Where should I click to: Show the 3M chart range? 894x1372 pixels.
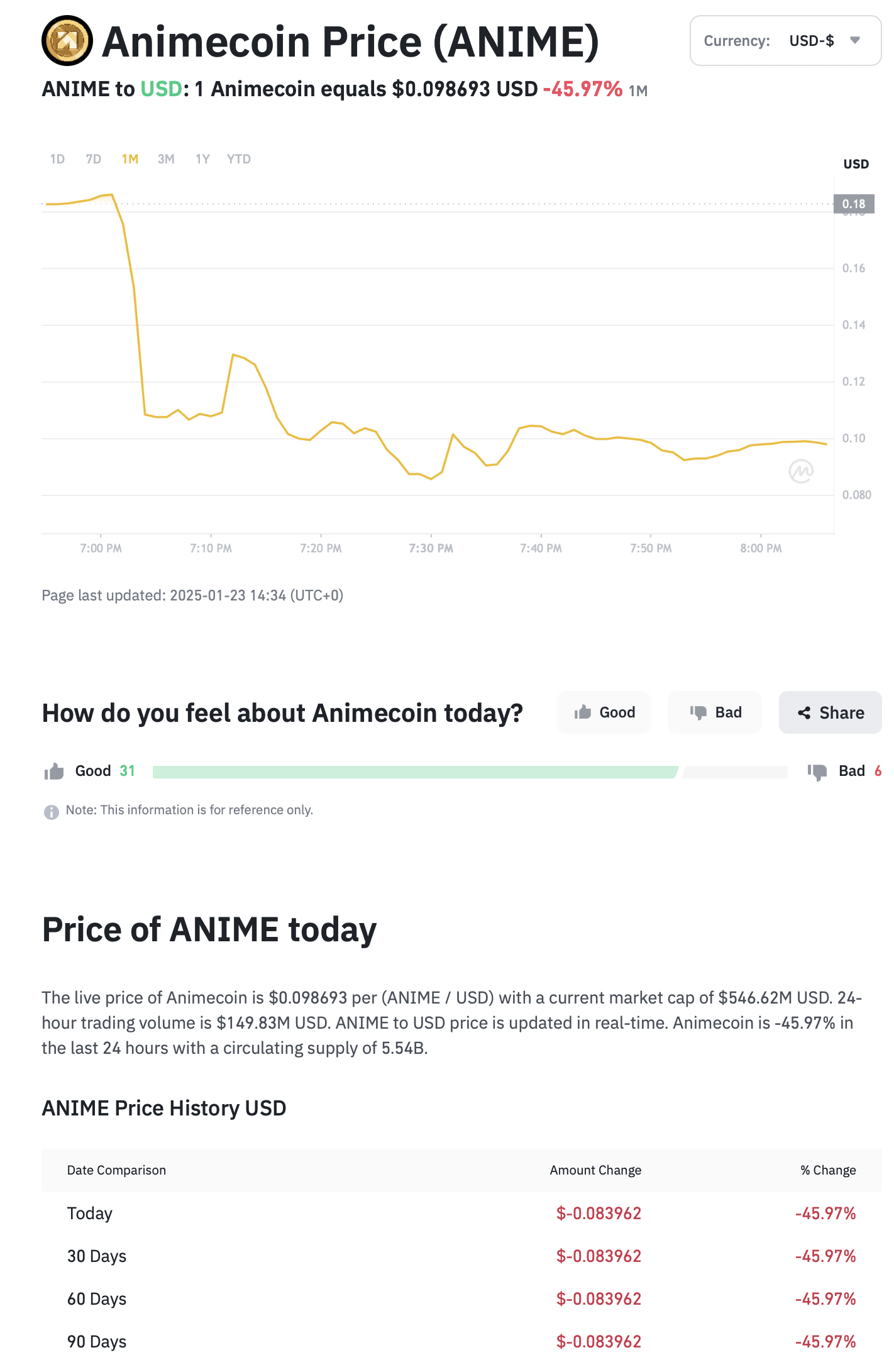pyautogui.click(x=166, y=159)
